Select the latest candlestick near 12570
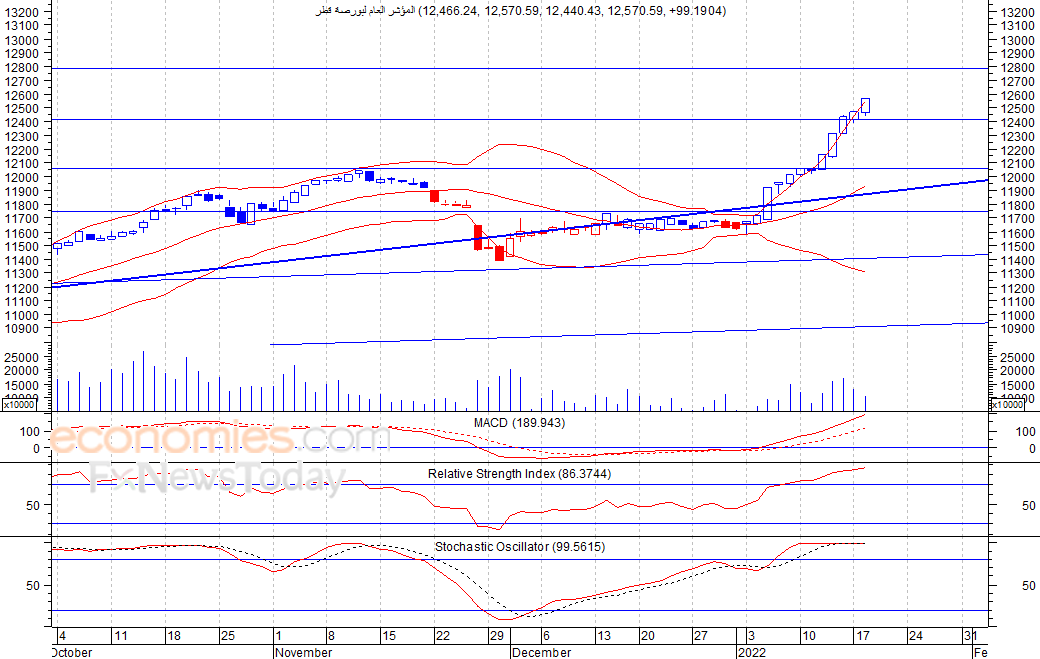 pos(866,106)
